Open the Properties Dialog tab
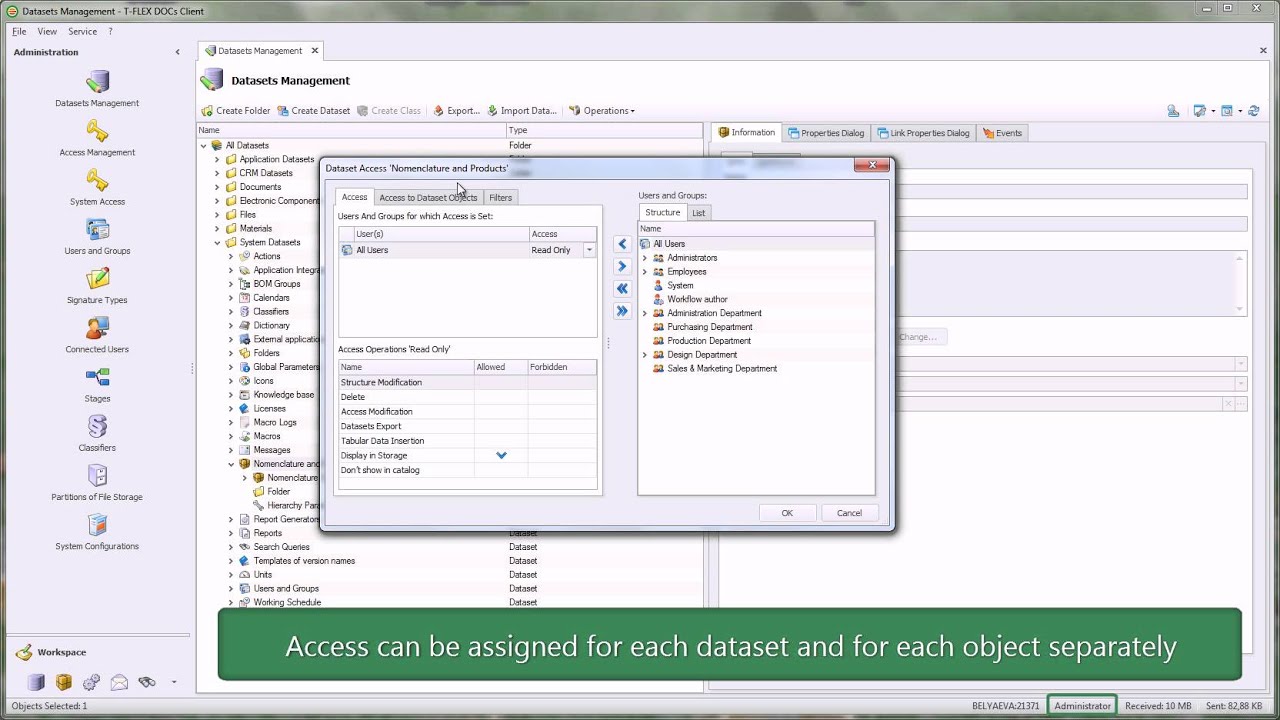The height and width of the screenshot is (720, 1280). (x=825, y=133)
